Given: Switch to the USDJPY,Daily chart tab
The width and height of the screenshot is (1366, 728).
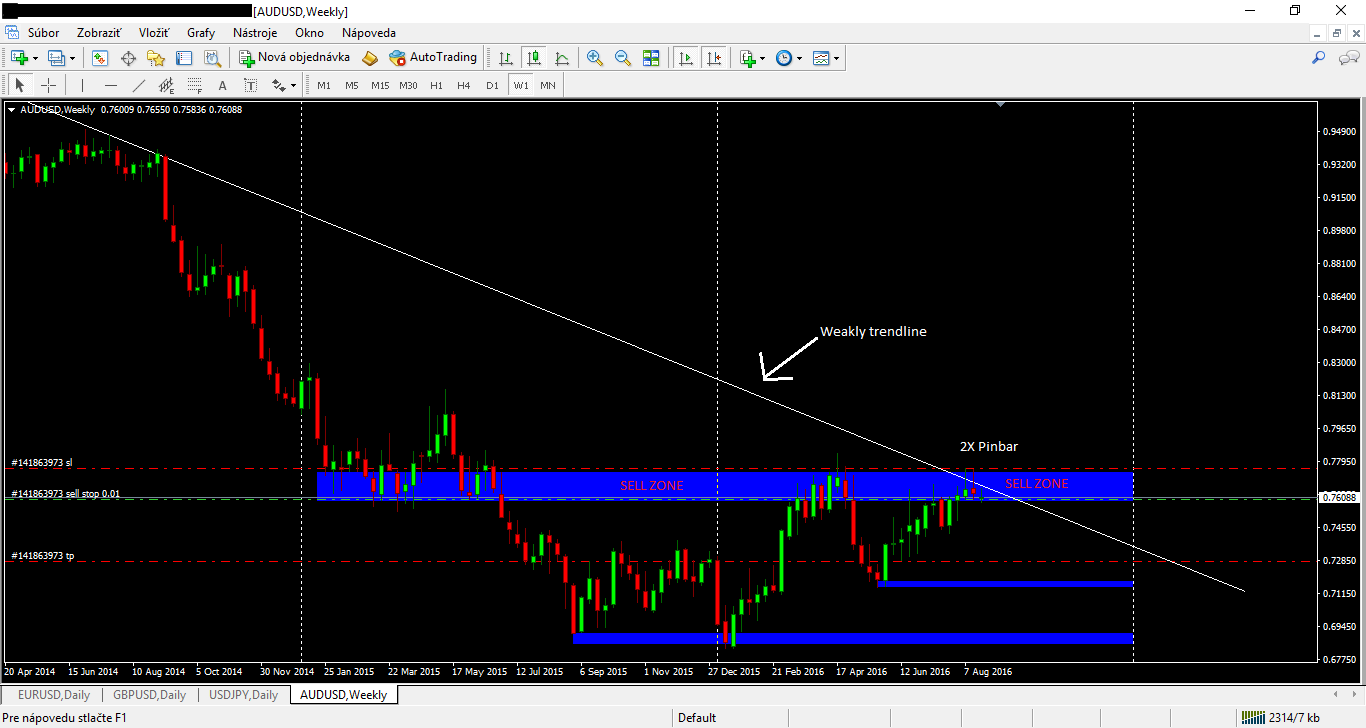Looking at the screenshot, I should 243,694.
